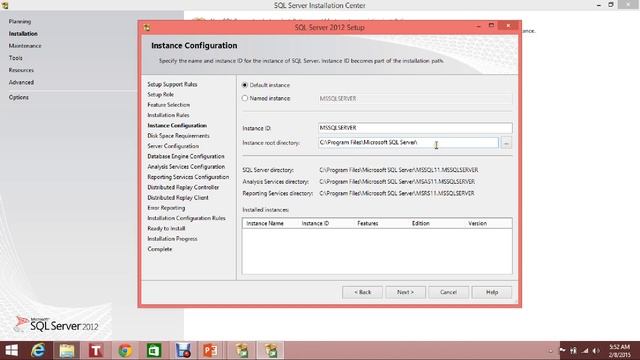Click the Back button

[362, 292]
